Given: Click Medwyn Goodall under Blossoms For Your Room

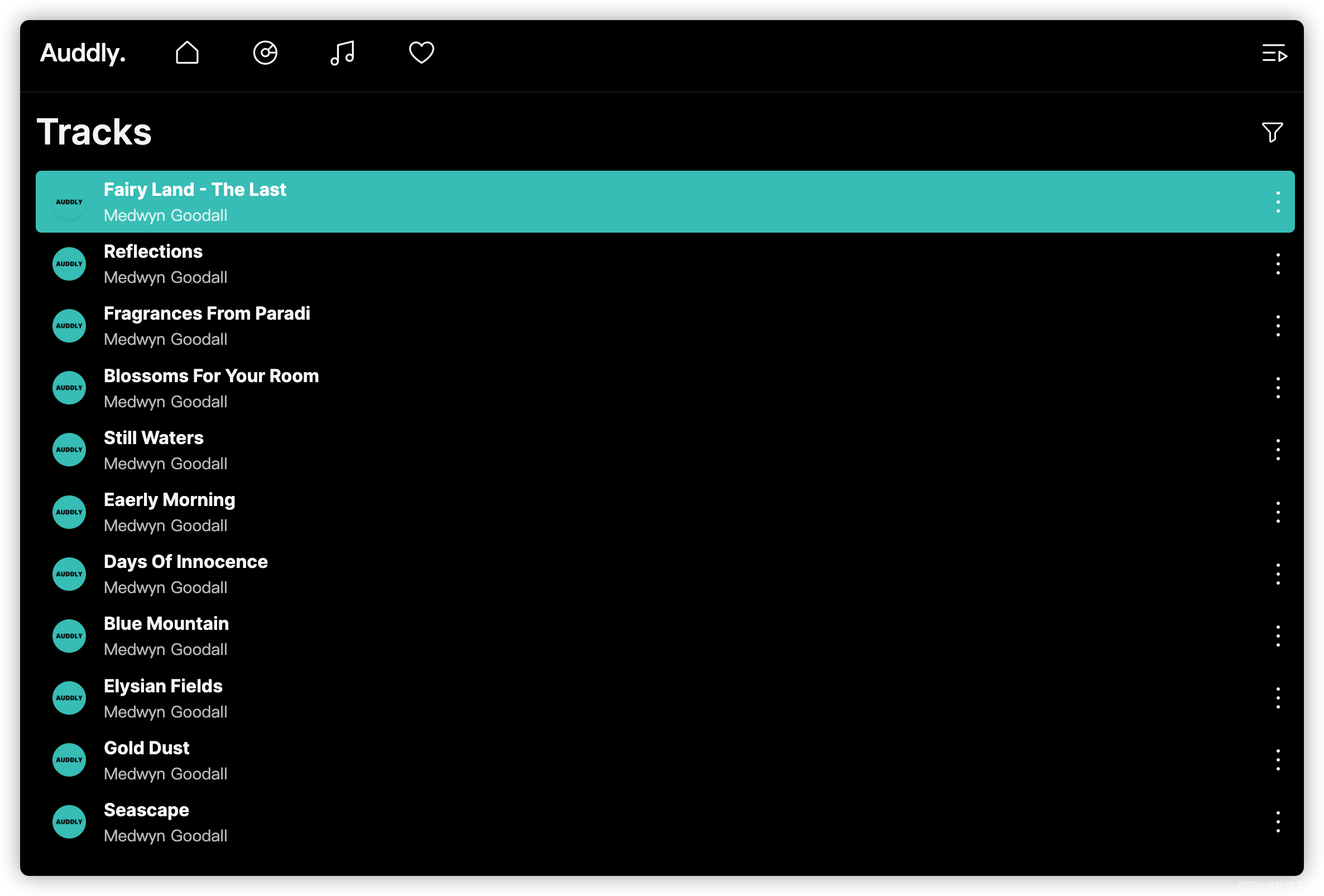Looking at the screenshot, I should coord(166,402).
